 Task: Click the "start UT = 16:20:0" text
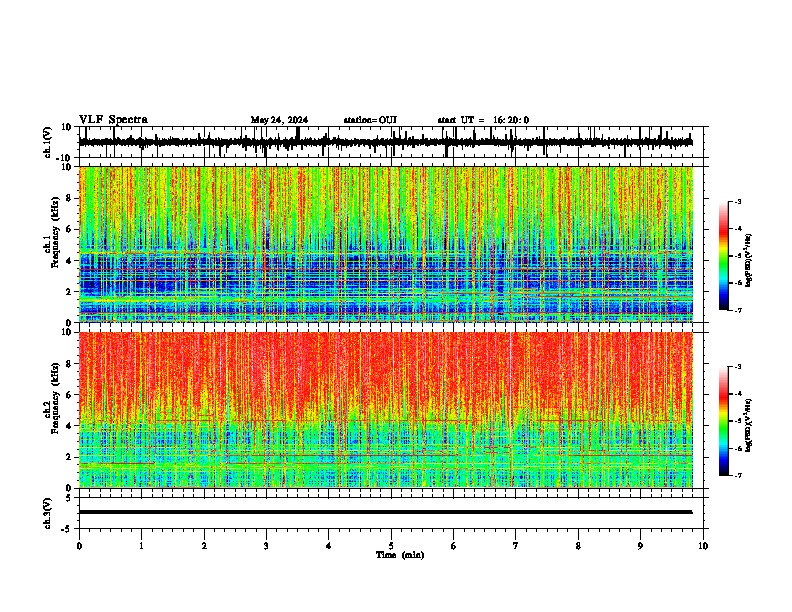(483, 120)
